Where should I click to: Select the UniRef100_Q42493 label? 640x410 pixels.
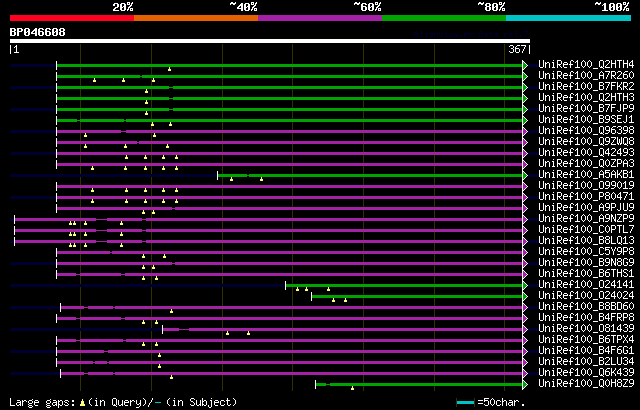(x=586, y=153)
